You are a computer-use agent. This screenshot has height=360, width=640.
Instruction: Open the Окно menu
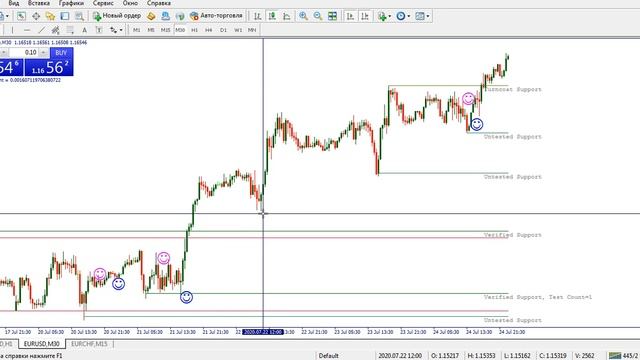click(130, 3)
